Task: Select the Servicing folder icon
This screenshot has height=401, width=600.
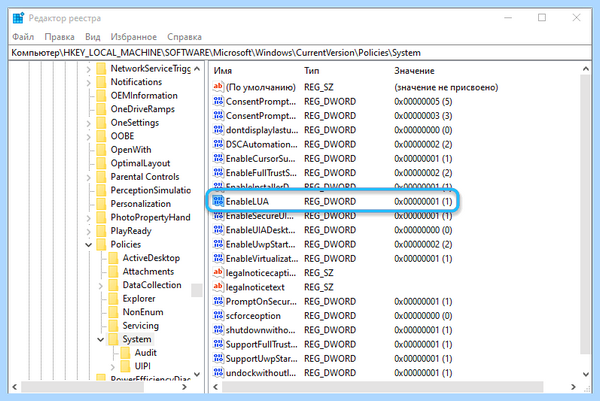Action: 113,326
